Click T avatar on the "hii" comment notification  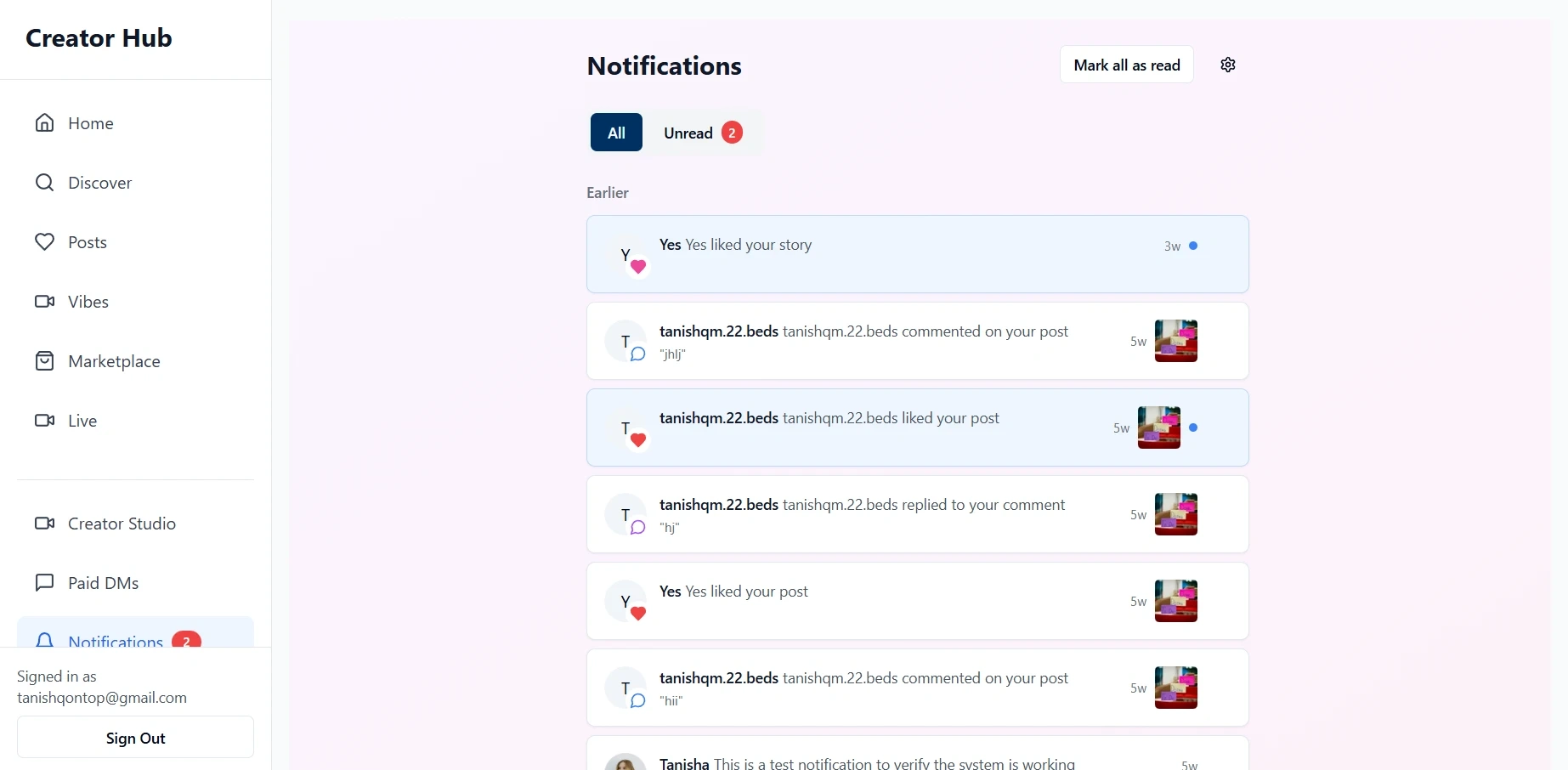tap(626, 688)
